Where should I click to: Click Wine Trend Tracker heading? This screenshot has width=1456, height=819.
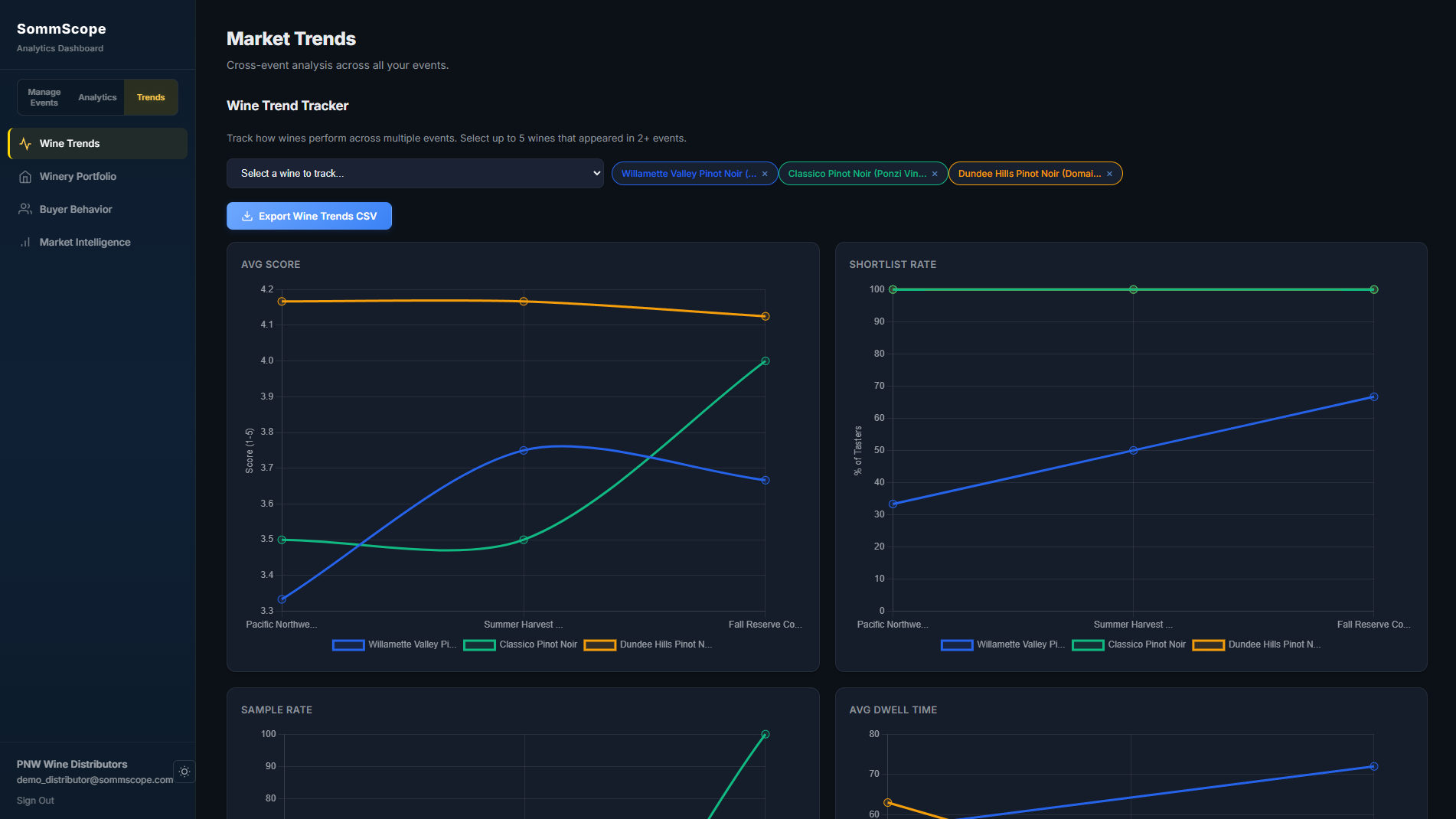click(x=288, y=106)
